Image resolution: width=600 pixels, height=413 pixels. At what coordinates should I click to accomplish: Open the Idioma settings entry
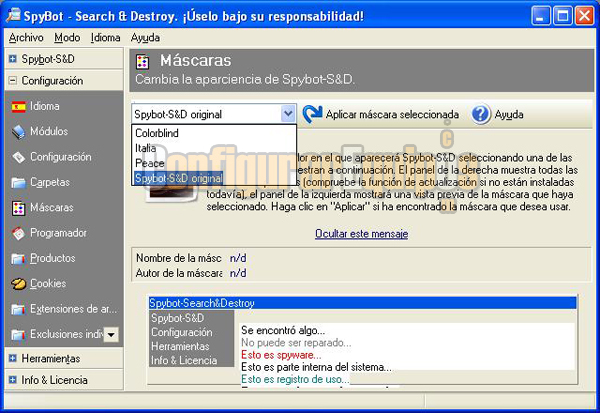(x=45, y=106)
